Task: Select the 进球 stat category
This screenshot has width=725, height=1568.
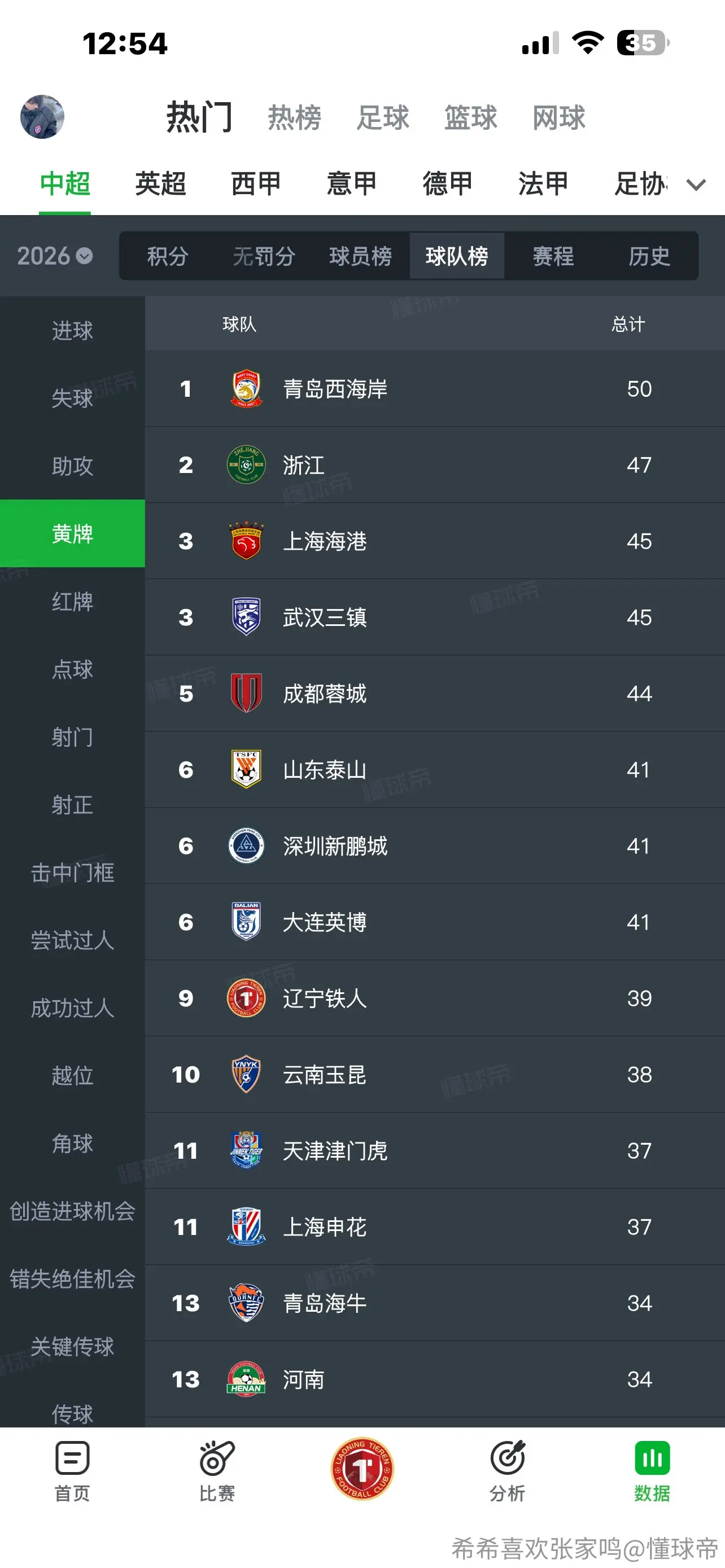Action: pyautogui.click(x=72, y=331)
